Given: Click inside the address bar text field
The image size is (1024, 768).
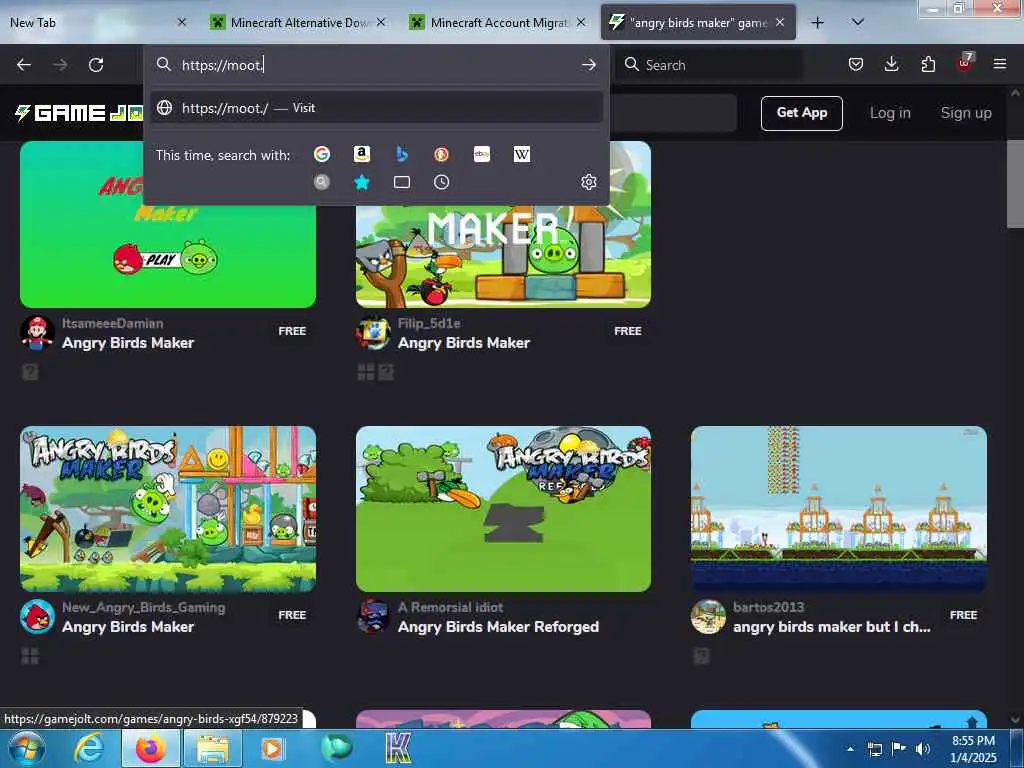Looking at the screenshot, I should 379,65.
